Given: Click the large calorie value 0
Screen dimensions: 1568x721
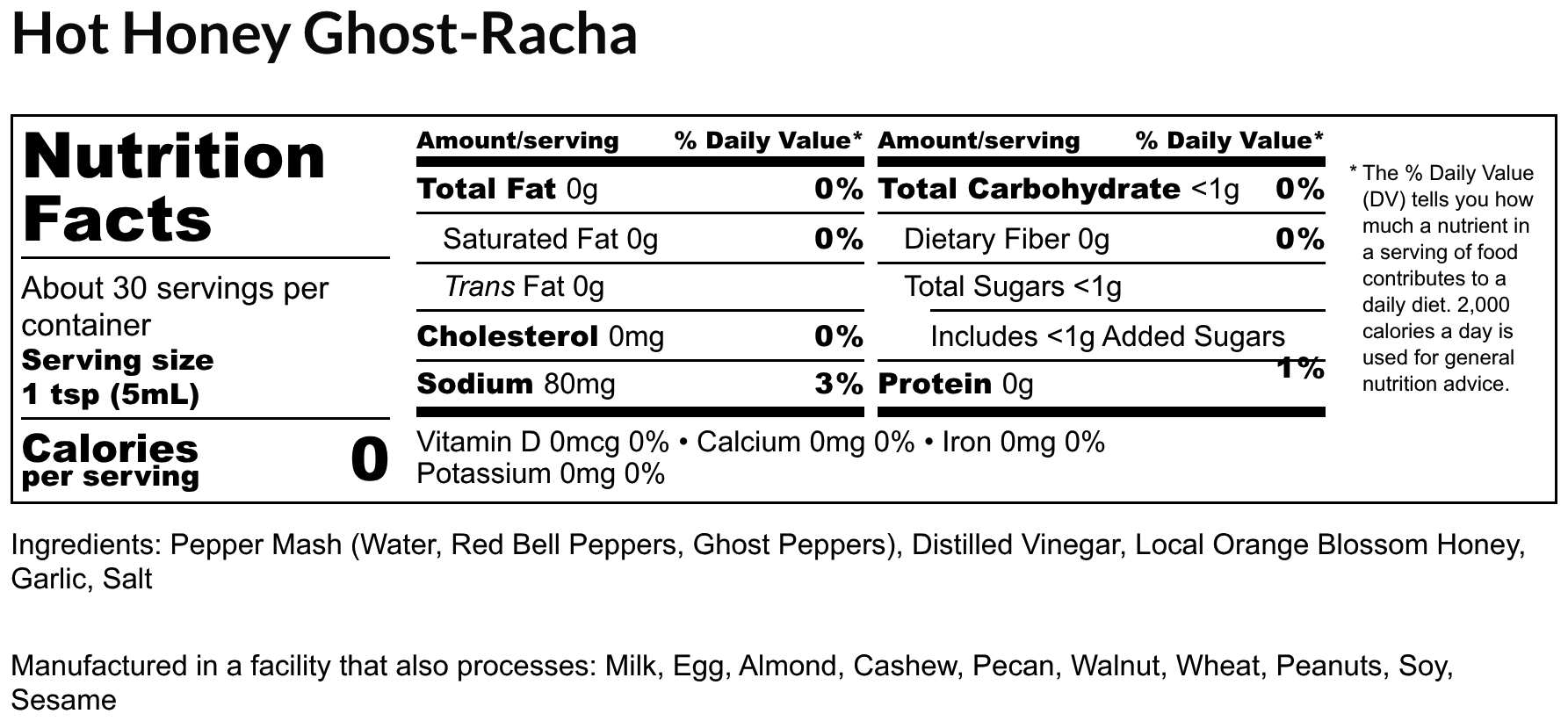Looking at the screenshot, I should (x=369, y=460).
